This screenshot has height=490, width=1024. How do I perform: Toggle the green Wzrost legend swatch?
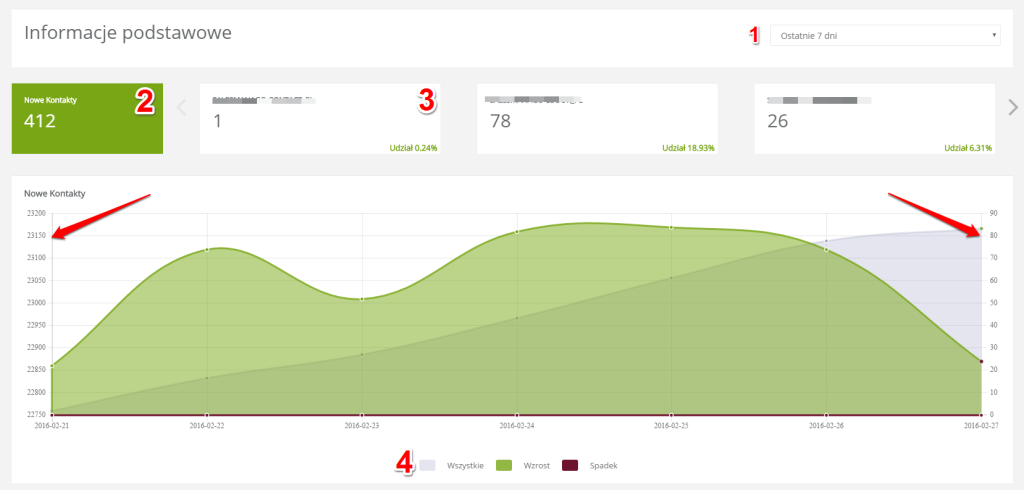tap(504, 465)
